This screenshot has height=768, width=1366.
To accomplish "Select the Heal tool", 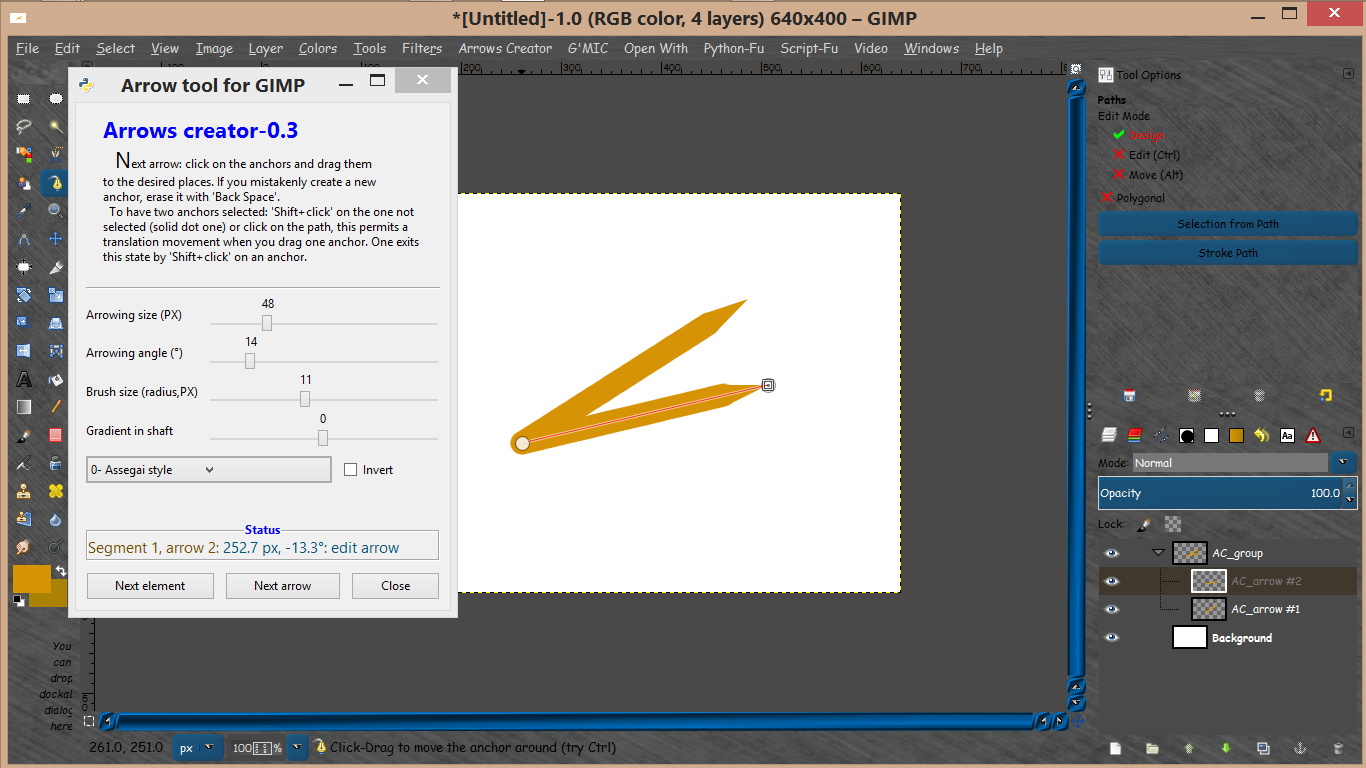I will 56,492.
